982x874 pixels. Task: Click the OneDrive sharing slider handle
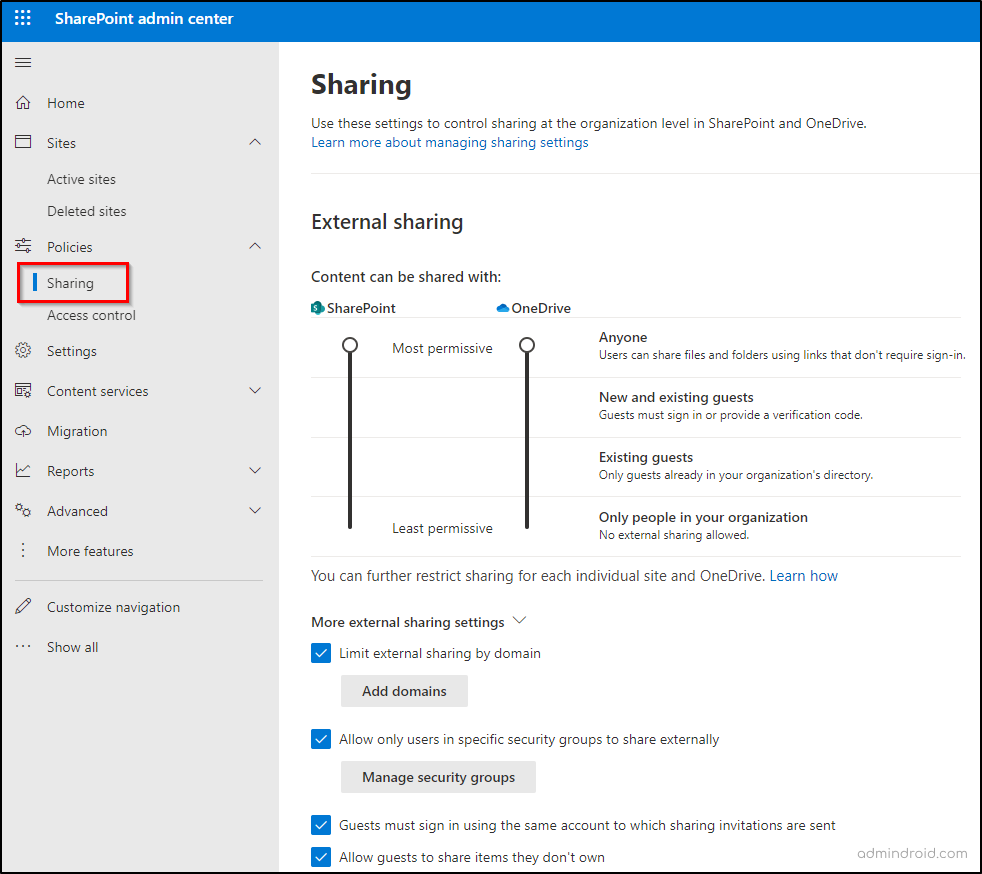pyautogui.click(x=527, y=345)
